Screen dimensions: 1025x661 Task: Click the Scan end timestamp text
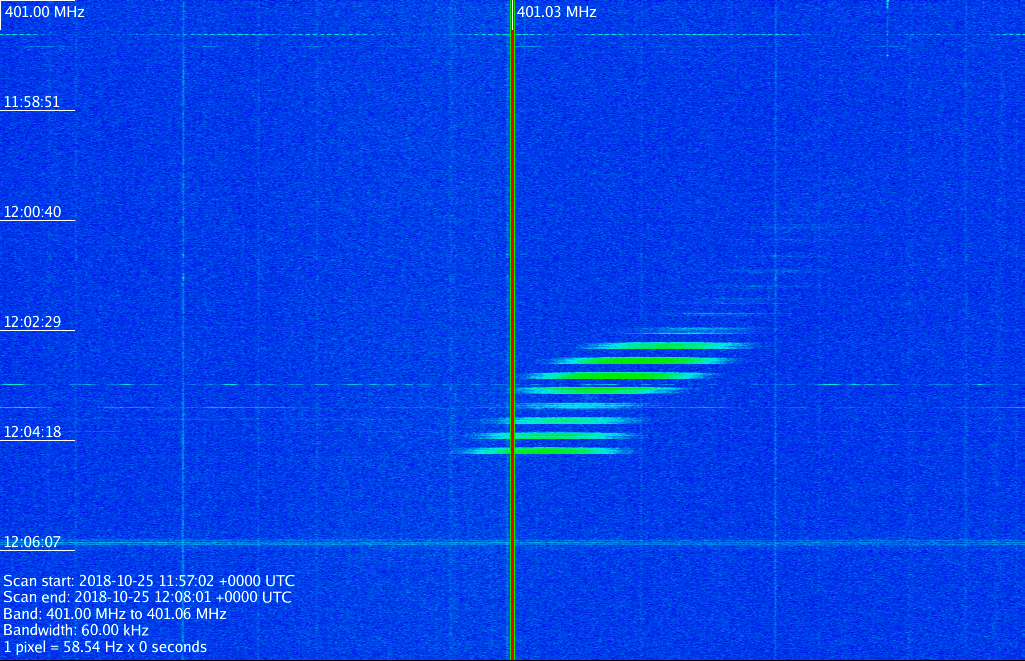147,597
